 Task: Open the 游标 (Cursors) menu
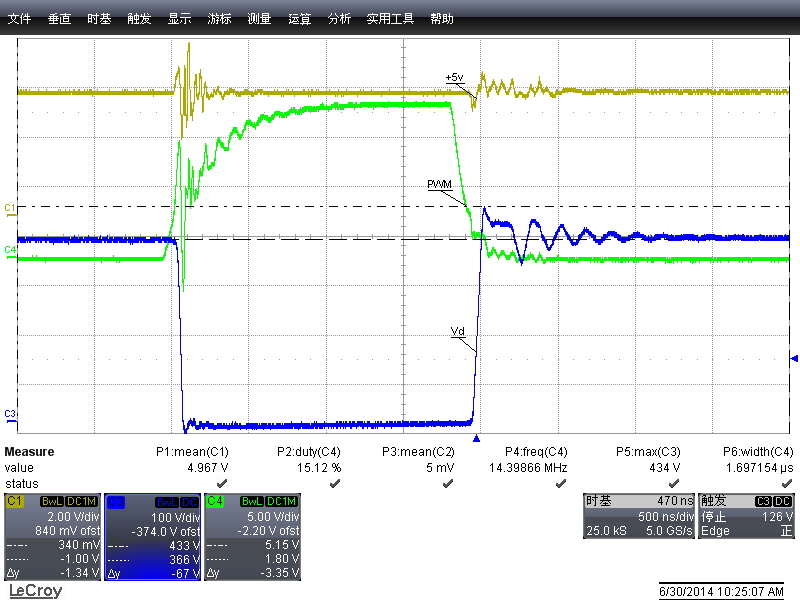219,19
